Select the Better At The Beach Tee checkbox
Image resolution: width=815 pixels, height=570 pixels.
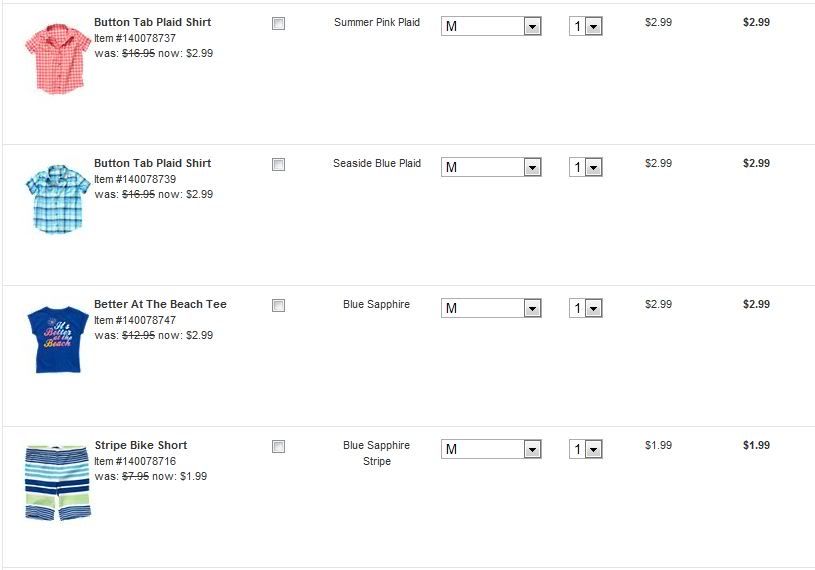(x=278, y=305)
